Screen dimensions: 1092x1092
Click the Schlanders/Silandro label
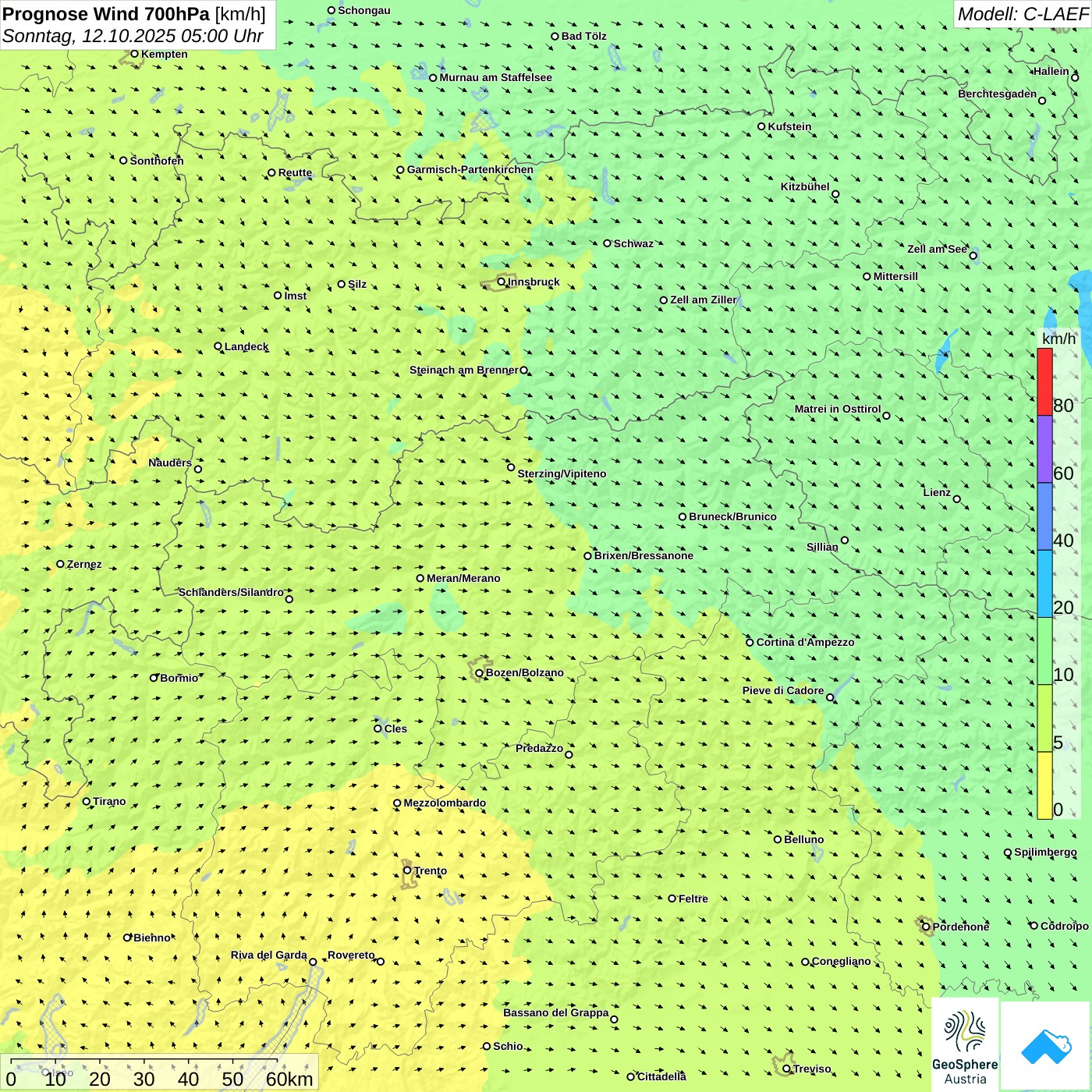231,592
